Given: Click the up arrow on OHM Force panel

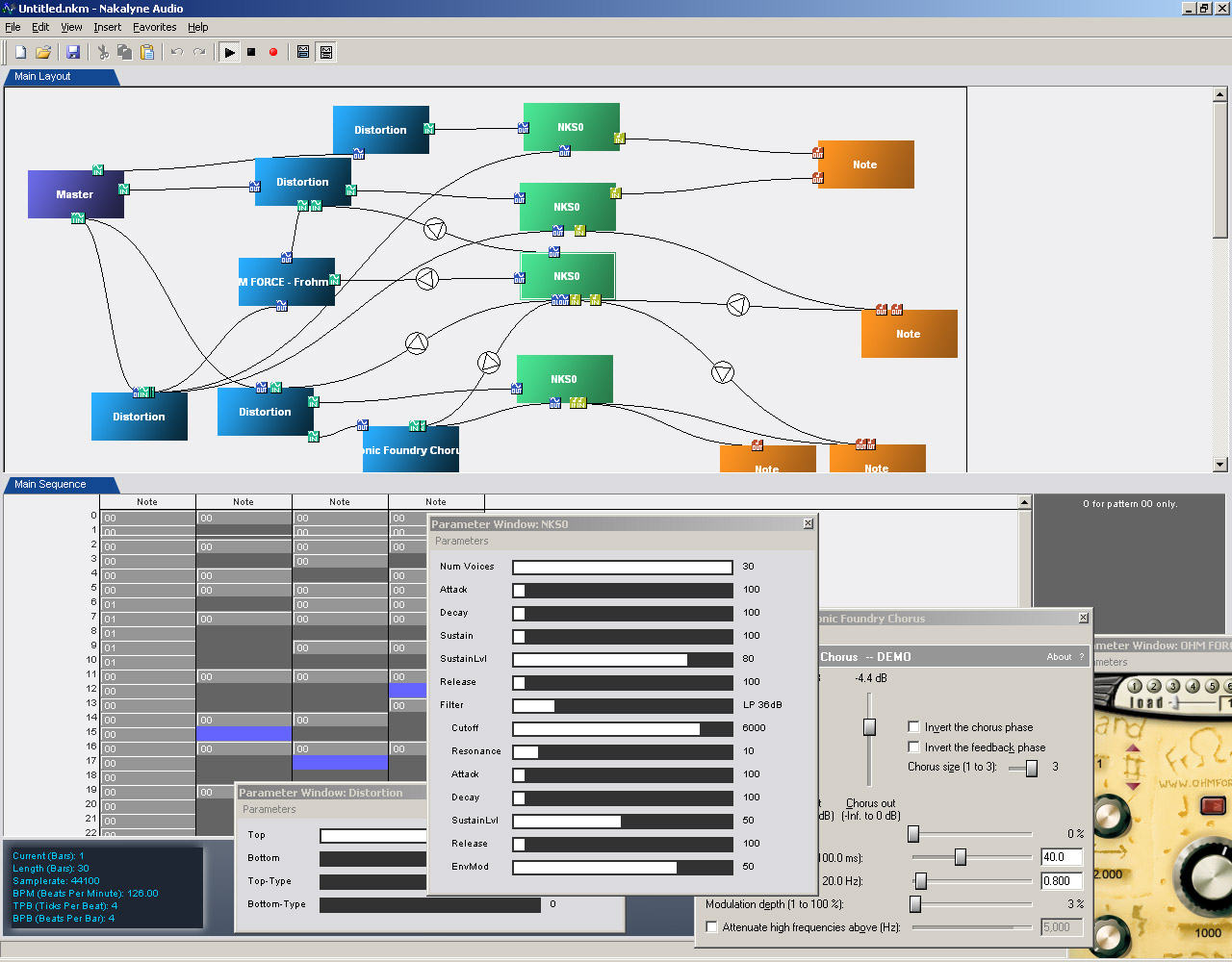Looking at the screenshot, I should coord(1133,748).
